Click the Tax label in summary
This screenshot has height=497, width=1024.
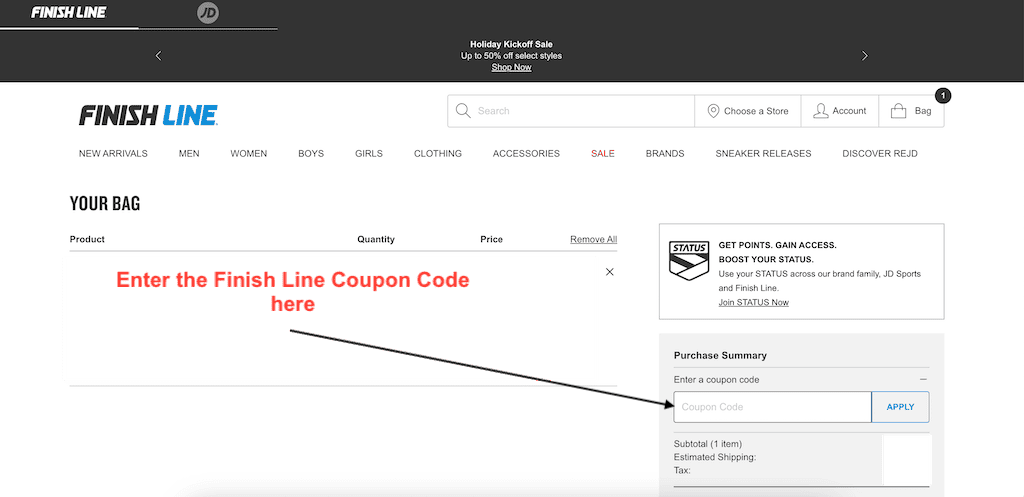coord(682,470)
